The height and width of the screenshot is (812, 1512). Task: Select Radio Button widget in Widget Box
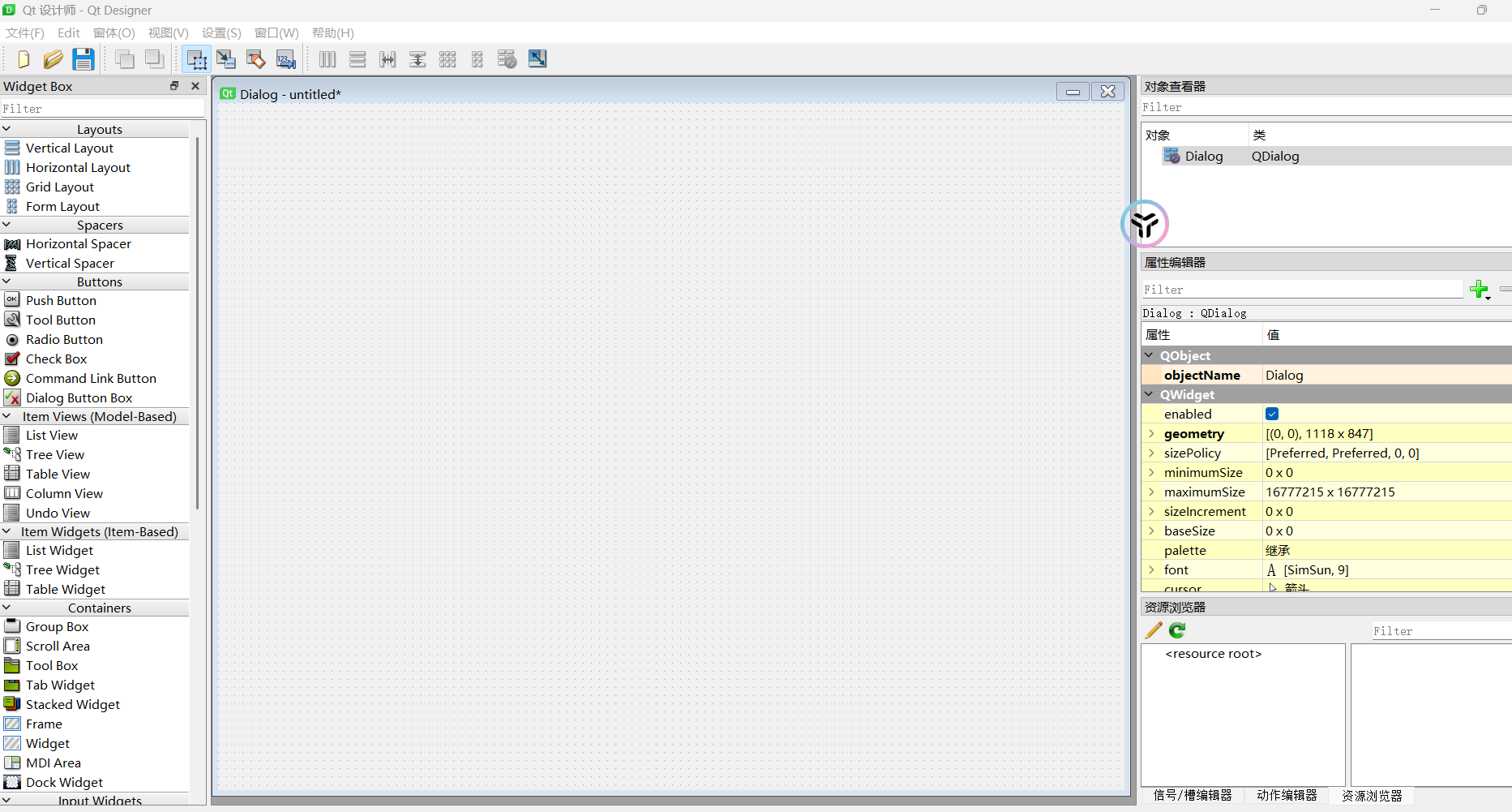(64, 339)
